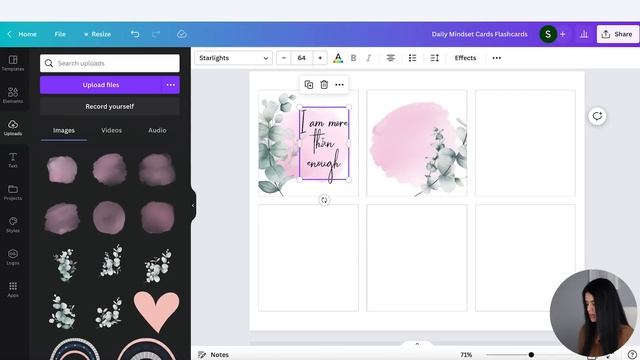Open more options for selected element
This screenshot has width=640, height=360.
pyautogui.click(x=339, y=84)
